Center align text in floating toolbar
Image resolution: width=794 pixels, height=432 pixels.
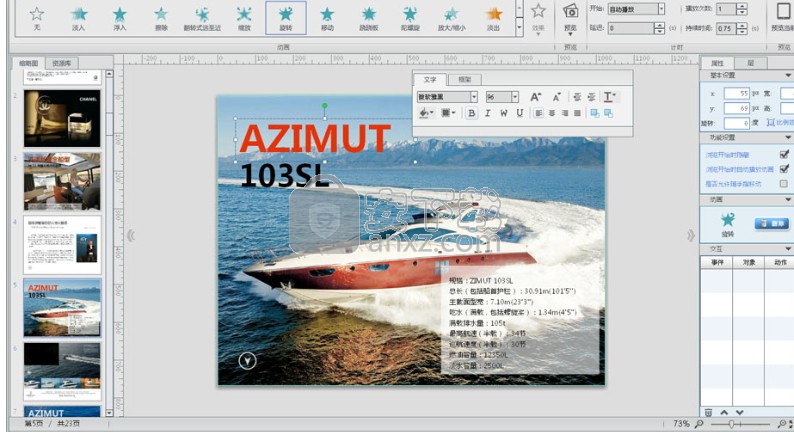click(x=552, y=113)
